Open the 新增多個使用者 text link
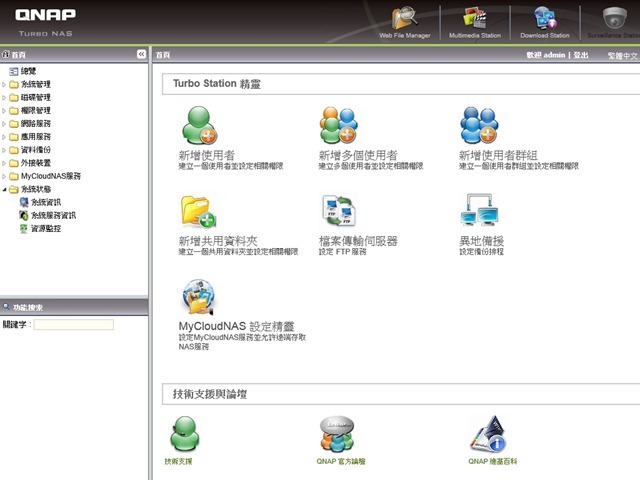This screenshot has width=640, height=480. click(358, 155)
